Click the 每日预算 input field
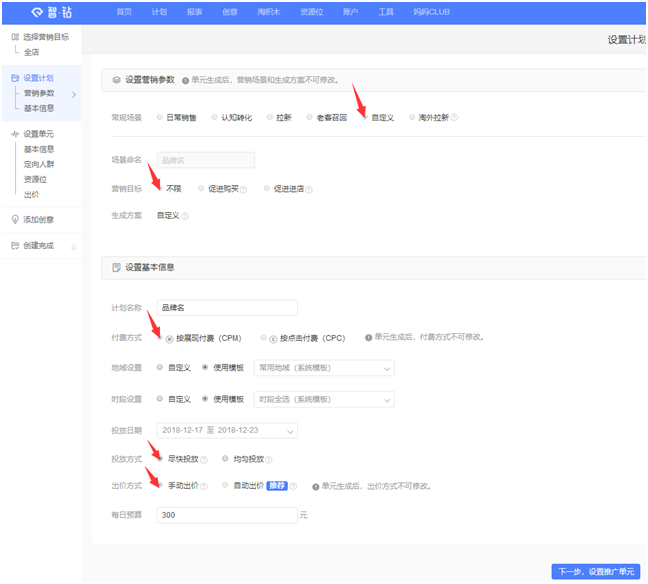The height and width of the screenshot is (584, 648). click(x=226, y=515)
